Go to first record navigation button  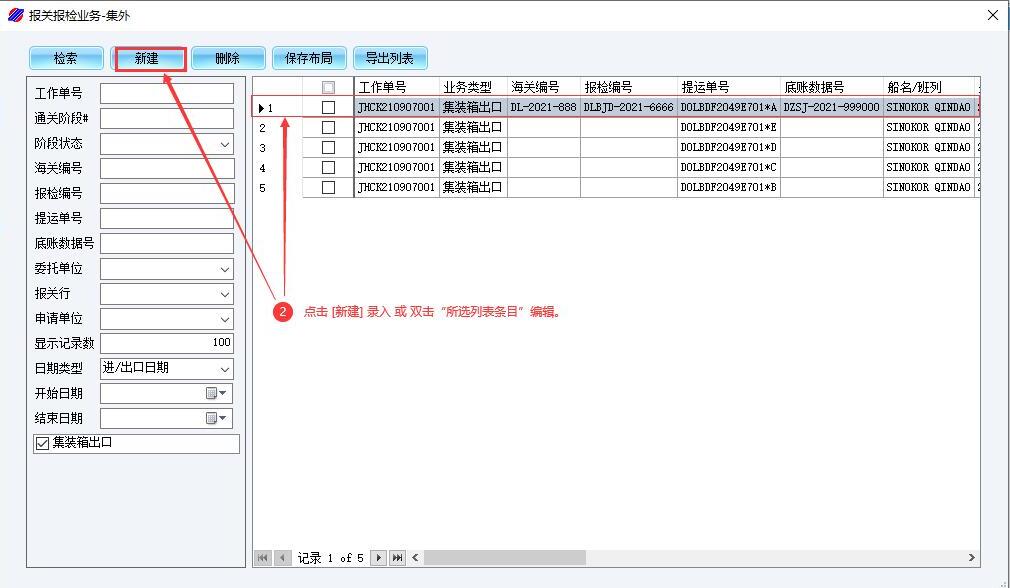pos(263,558)
